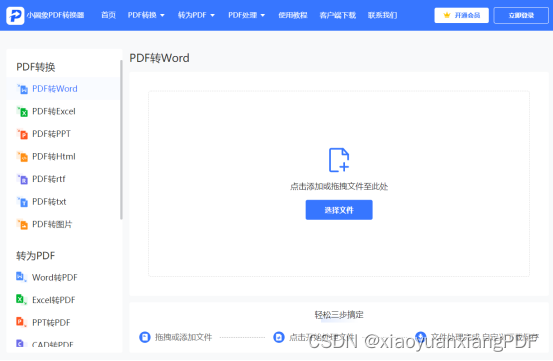Go to 首页 in the navigation bar
This screenshot has height=361, width=553.
pyautogui.click(x=108, y=15)
